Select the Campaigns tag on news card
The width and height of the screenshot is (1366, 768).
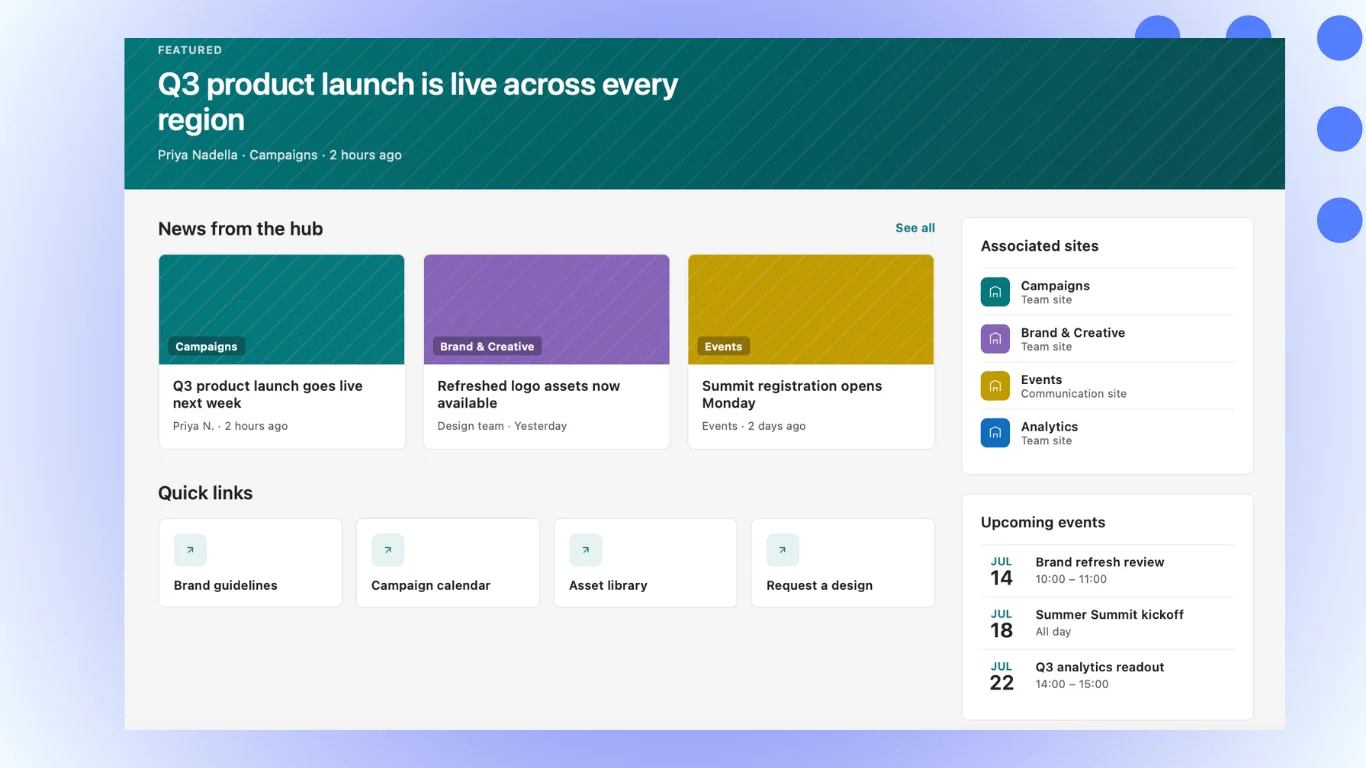tap(206, 347)
